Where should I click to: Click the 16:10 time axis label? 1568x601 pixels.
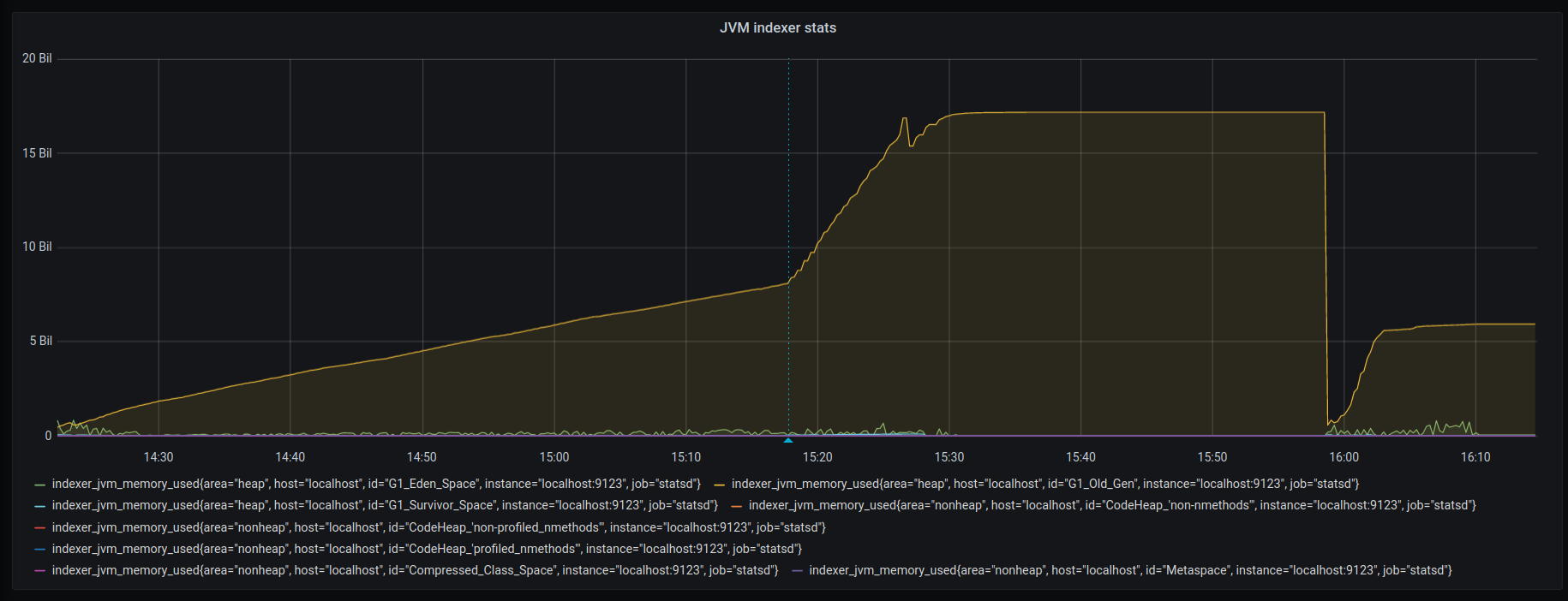[1475, 457]
